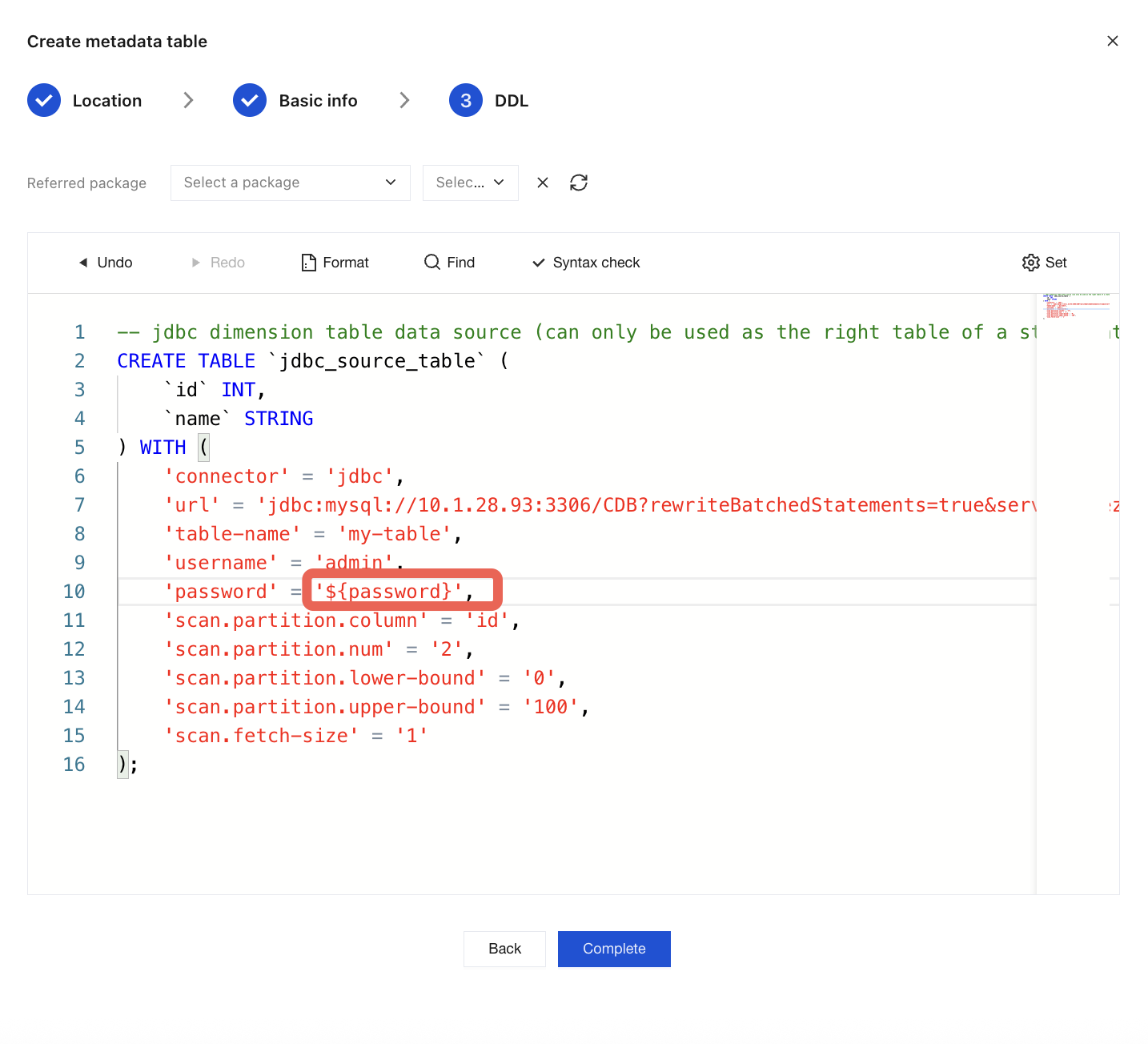This screenshot has height=1044, width=1148.
Task: Open the package version Selec... dropdown
Action: tap(471, 183)
